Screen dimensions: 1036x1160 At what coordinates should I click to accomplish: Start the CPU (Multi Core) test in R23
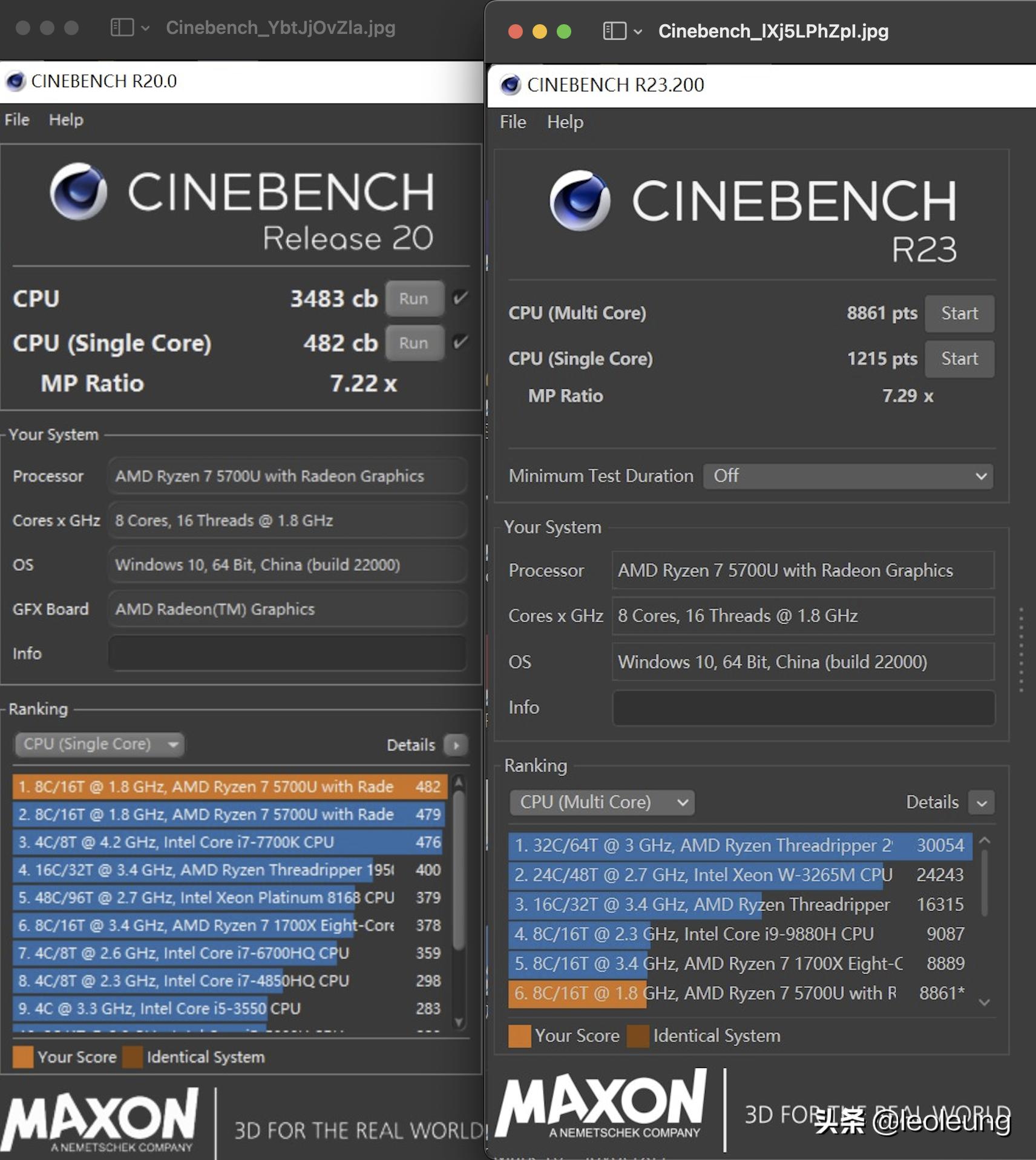[x=959, y=314]
